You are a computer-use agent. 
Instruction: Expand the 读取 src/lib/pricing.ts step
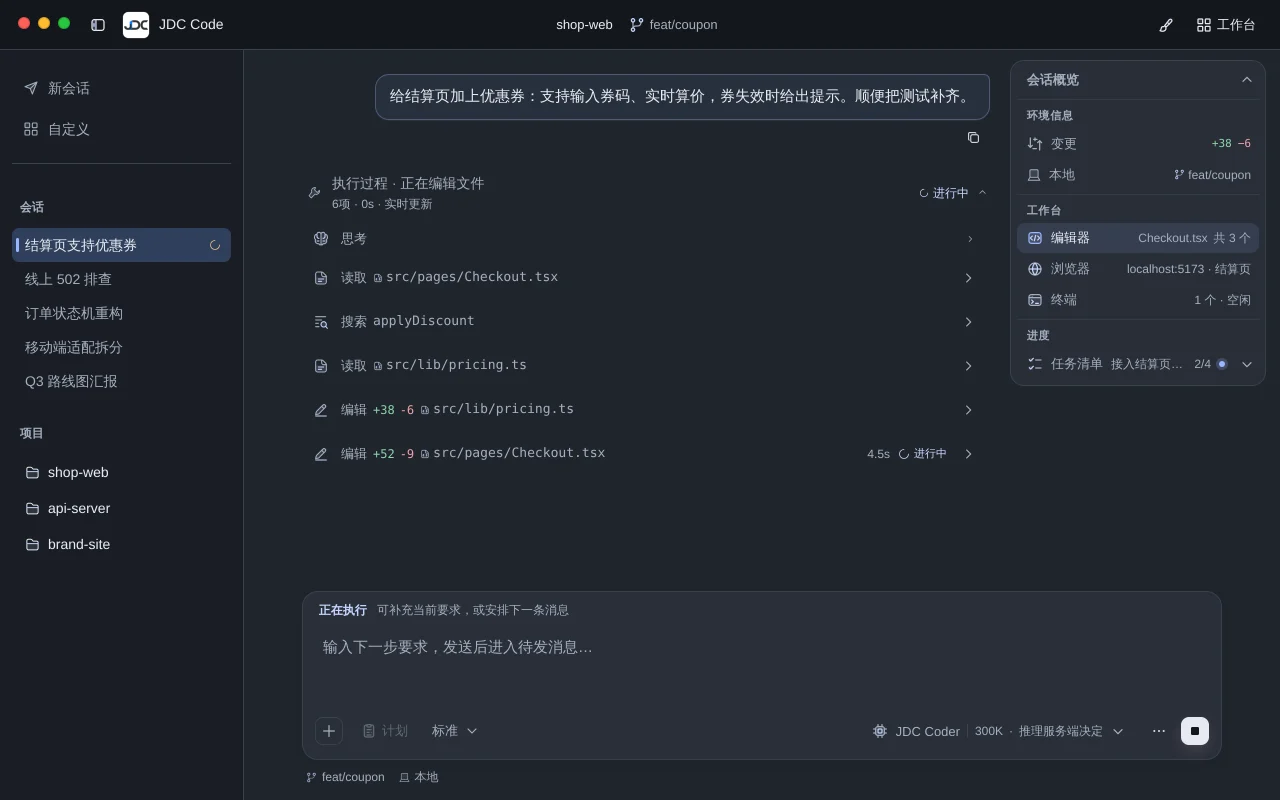646,366
